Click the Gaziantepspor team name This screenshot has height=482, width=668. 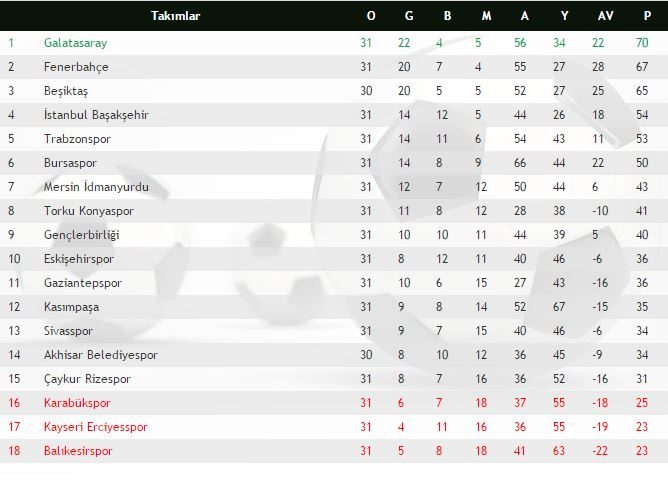82,283
